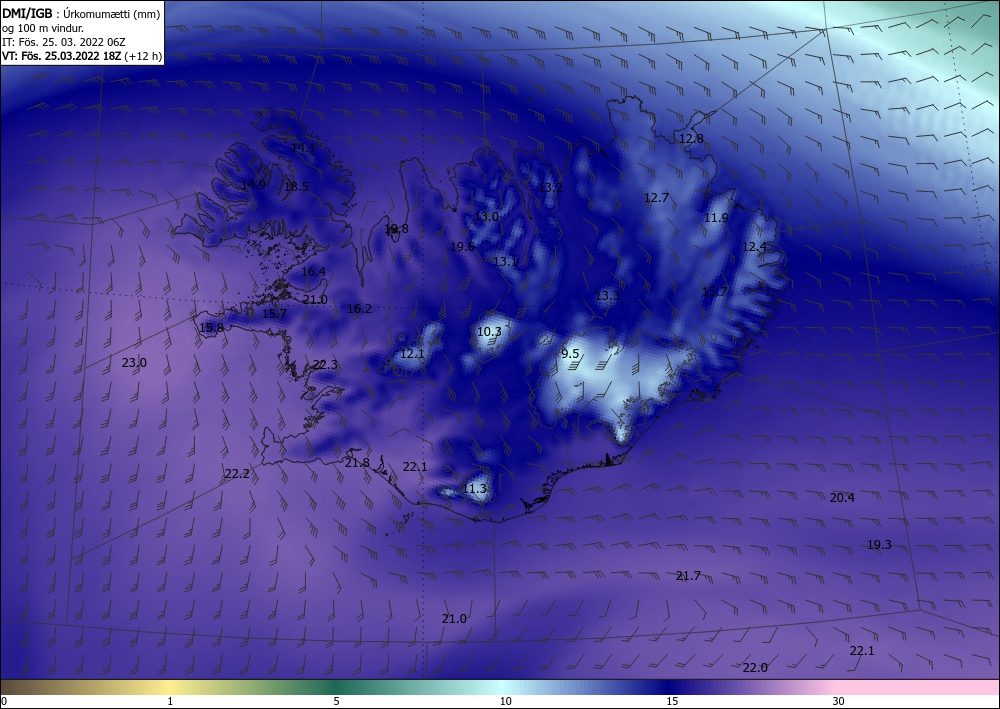This screenshot has width=1000, height=709.
Task: Click the 'og 100 m vindur.' legend line
Action: coord(43,28)
